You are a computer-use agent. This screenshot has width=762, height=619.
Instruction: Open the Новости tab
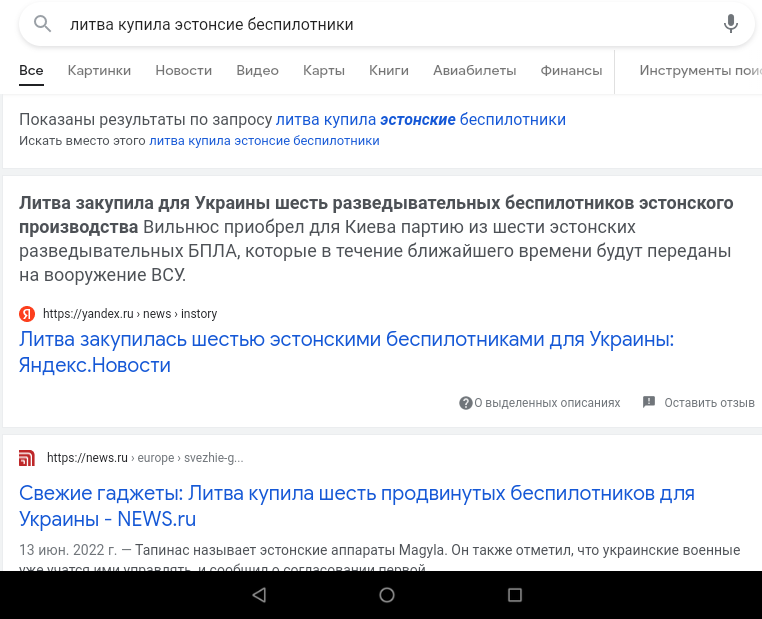coord(184,70)
